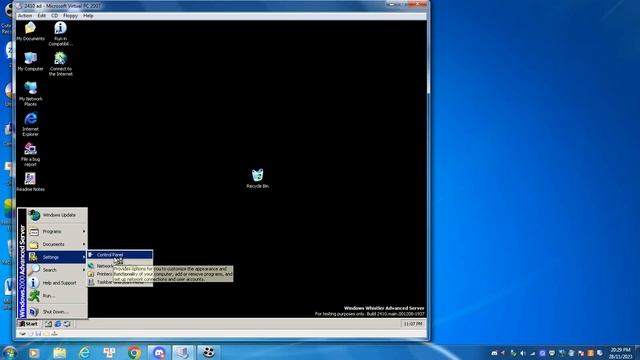Image resolution: width=640 pixels, height=360 pixels.
Task: Expand Search submenu in Start menu
Action: tap(57, 270)
